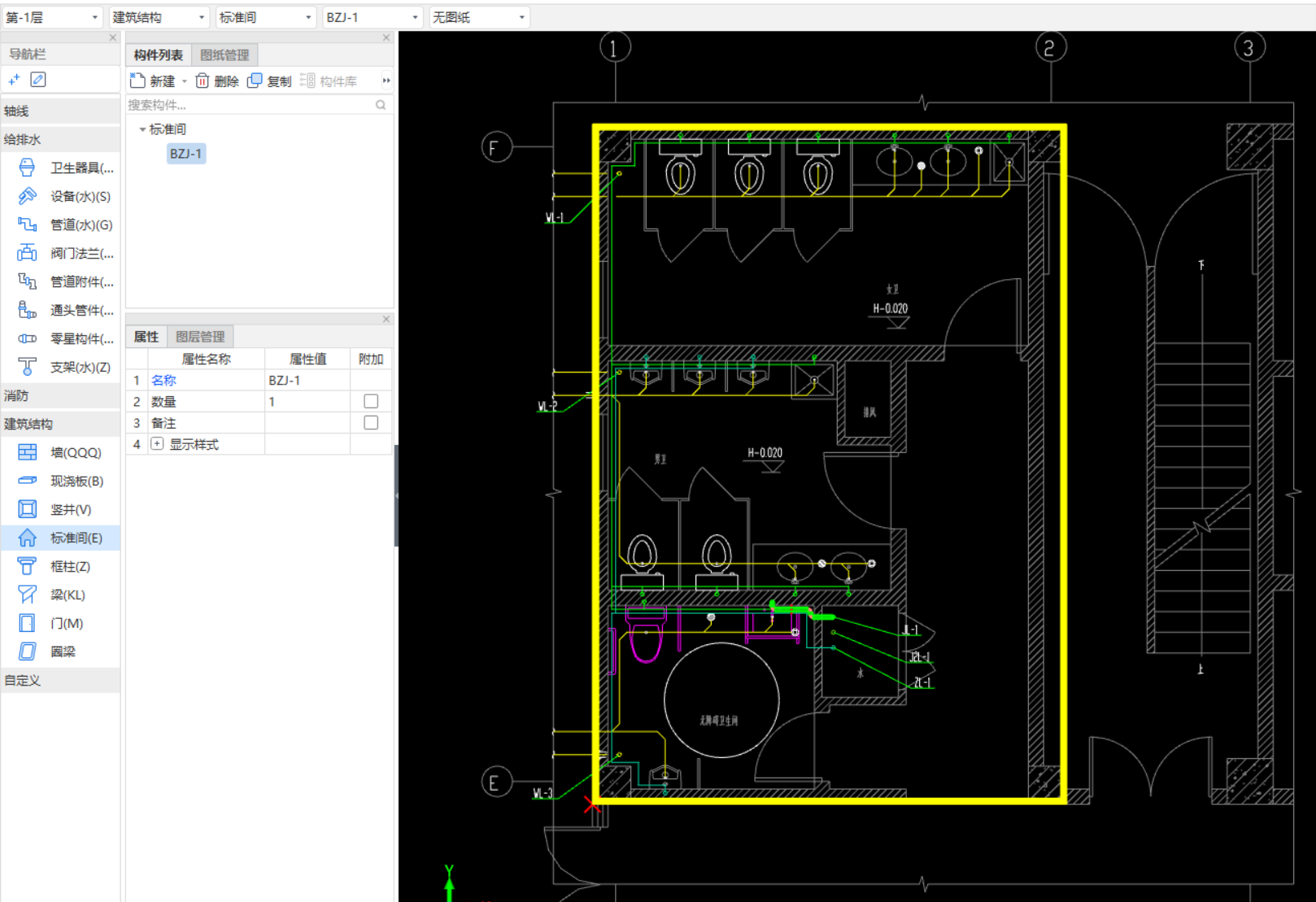The image size is (1316, 902).
Task: Click 复制 copy component button
Action: click(269, 81)
